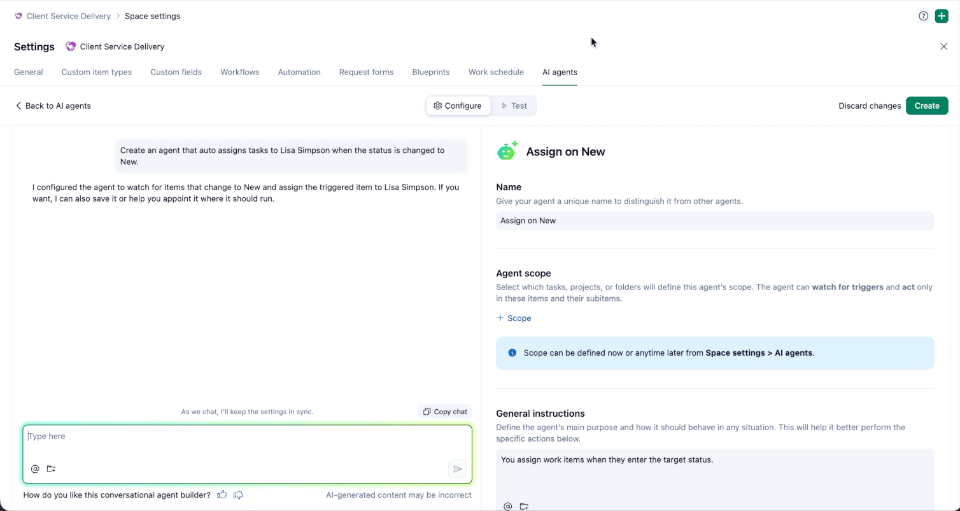Click the Assign on New agent title
Viewport: 960px width, 511px height.
pos(566,152)
